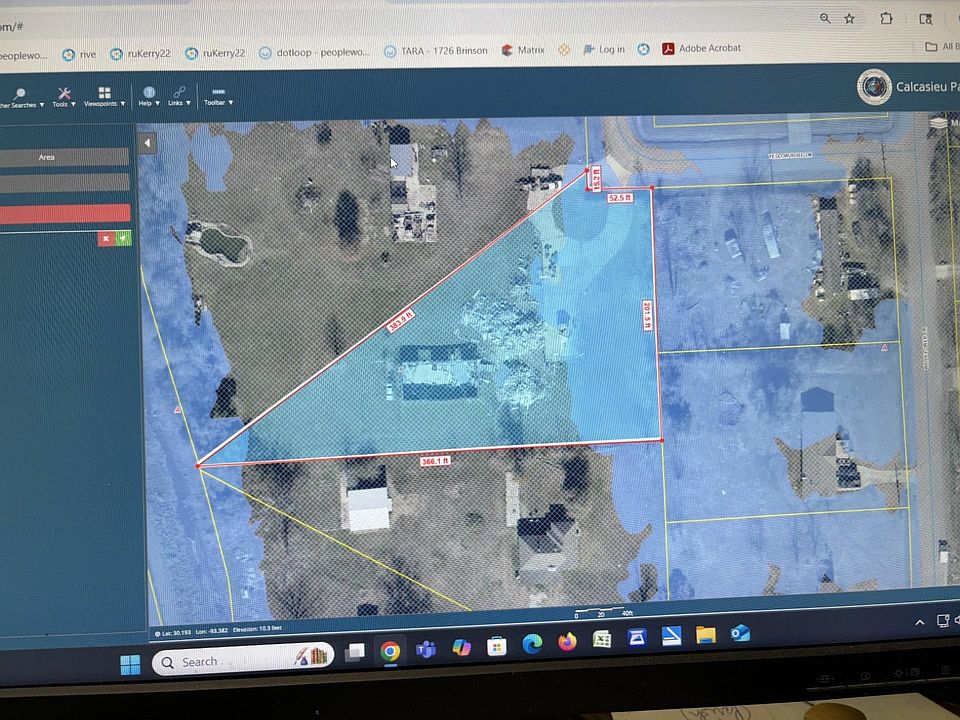Expand the Viewpoints dropdown arrow
Viewport: 960px width, 720px height.
click(x=123, y=103)
